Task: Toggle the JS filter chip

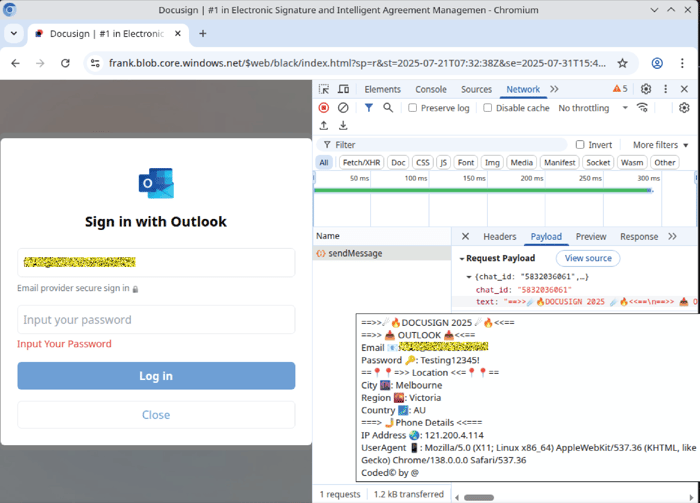Action: (x=443, y=162)
